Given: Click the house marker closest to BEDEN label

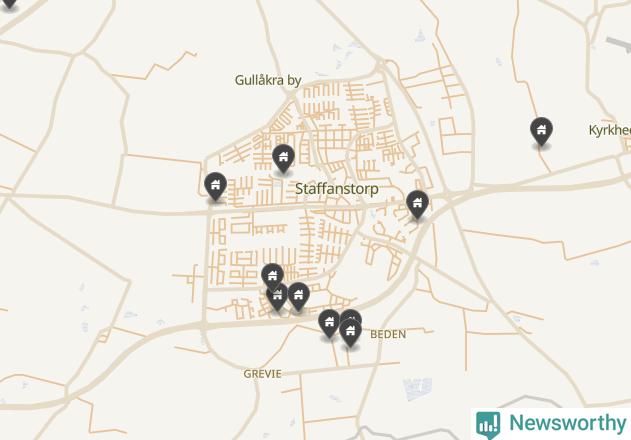Looking at the screenshot, I should tap(351, 332).
